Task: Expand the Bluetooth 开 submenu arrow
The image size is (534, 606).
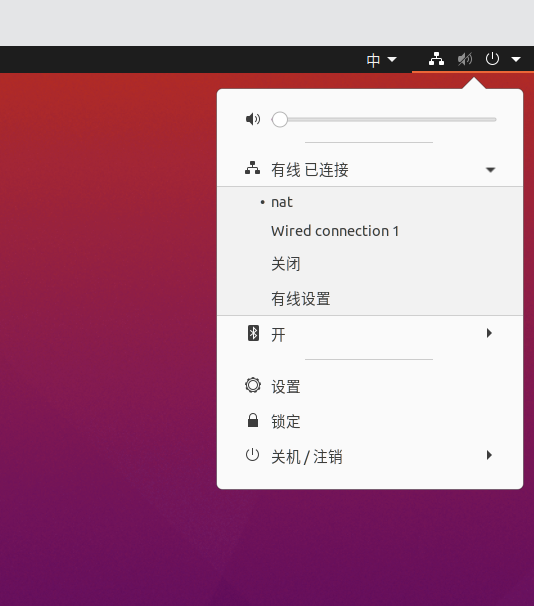Action: (x=490, y=333)
